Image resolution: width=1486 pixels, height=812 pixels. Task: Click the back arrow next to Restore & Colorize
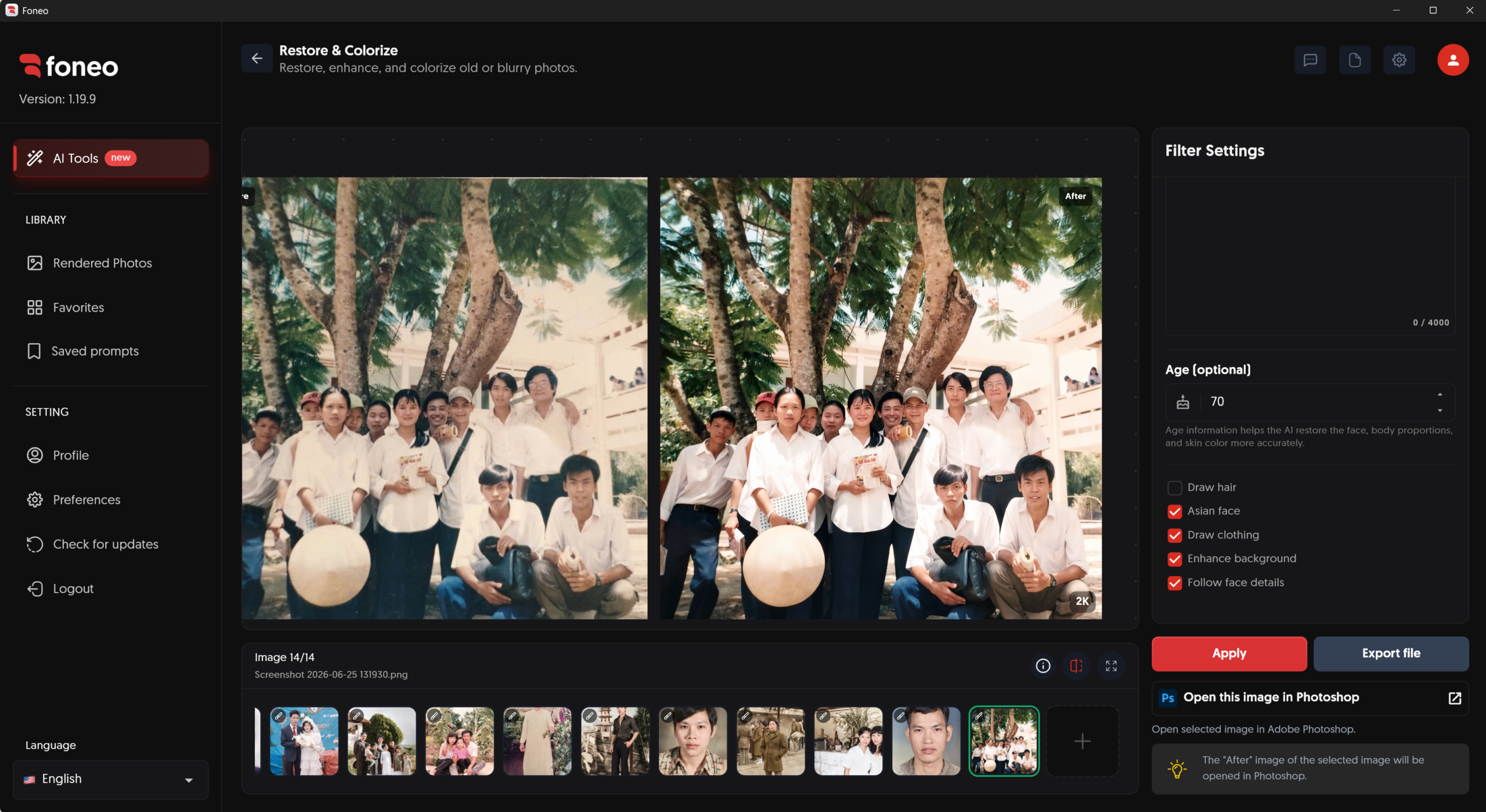257,59
